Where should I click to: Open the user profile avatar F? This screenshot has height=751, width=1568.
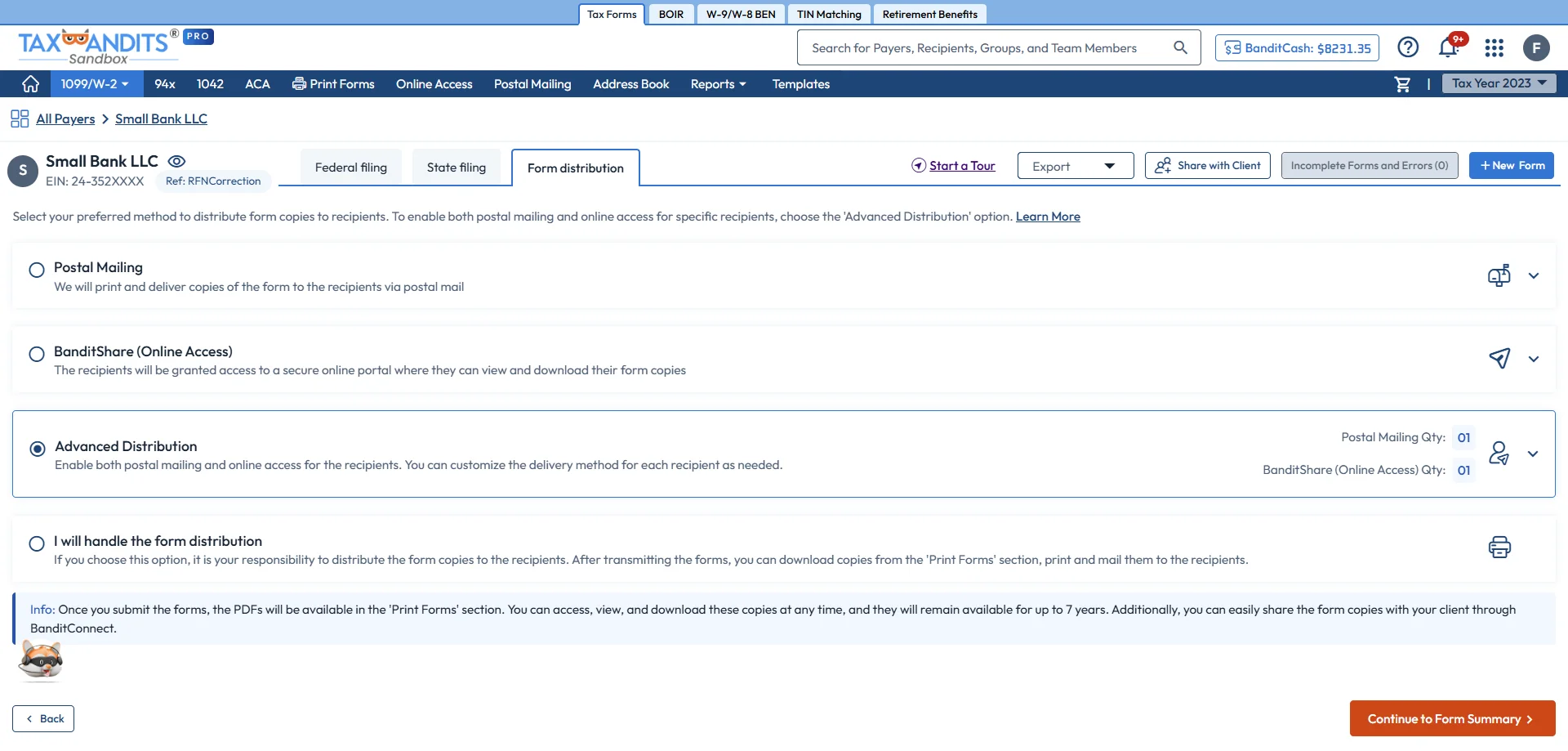(1536, 48)
